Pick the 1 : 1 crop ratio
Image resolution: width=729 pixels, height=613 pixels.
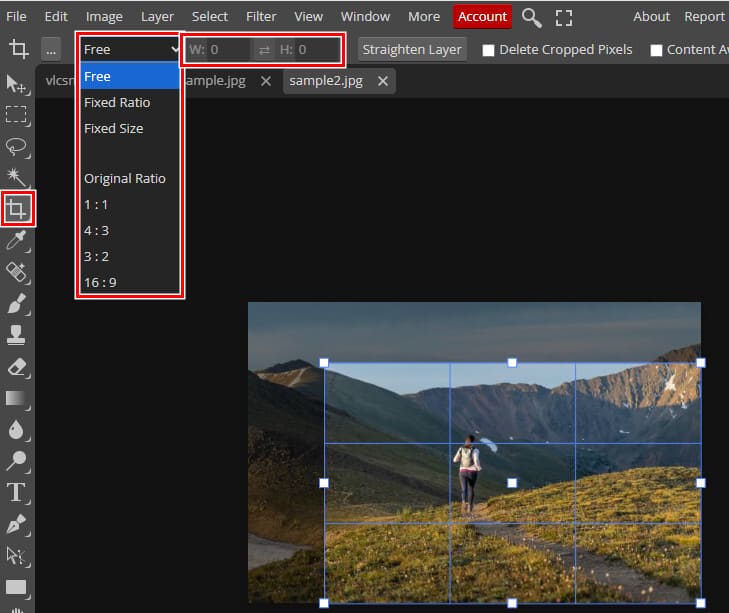[x=130, y=205]
